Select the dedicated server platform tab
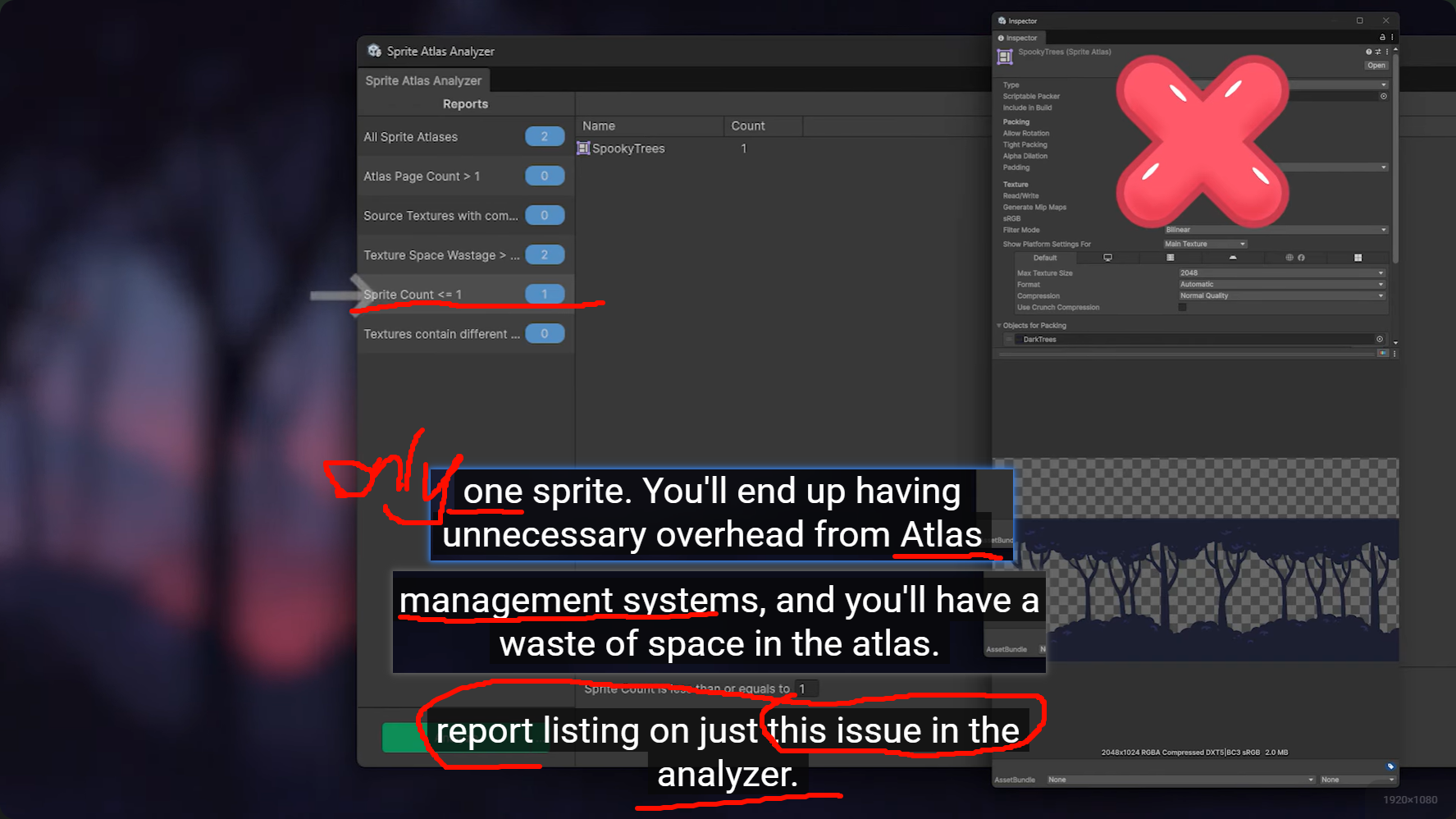This screenshot has width=1456, height=819. (x=1171, y=258)
